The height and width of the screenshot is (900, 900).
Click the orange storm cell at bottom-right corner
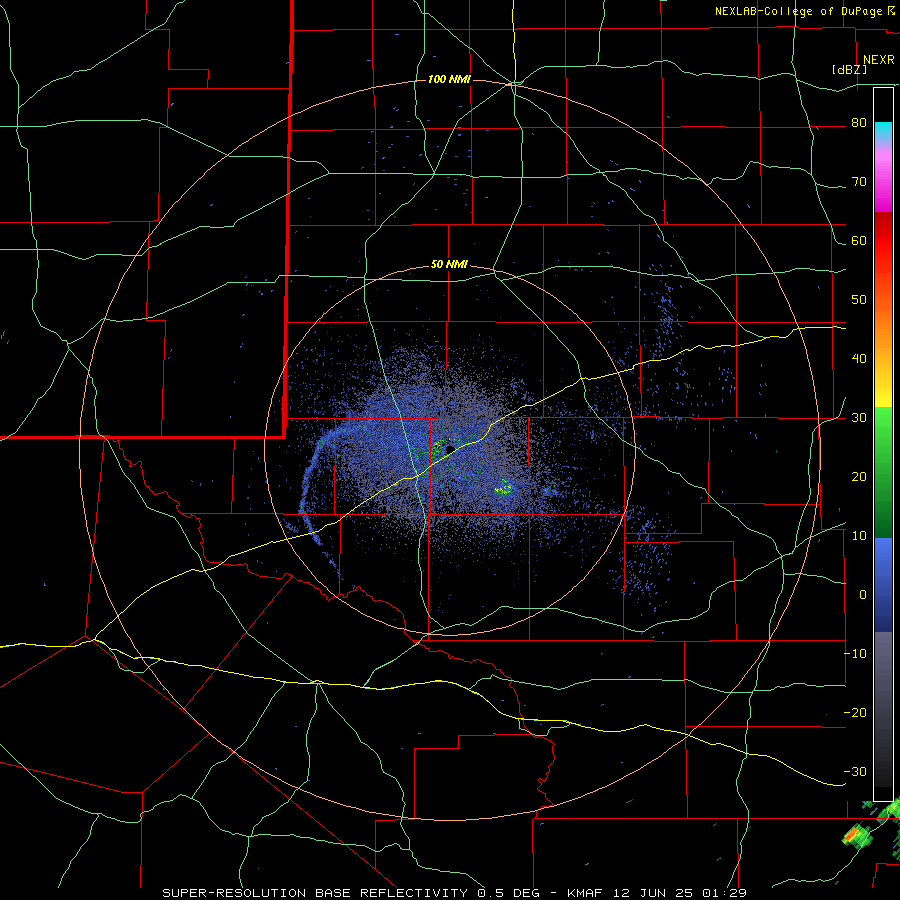(x=854, y=834)
